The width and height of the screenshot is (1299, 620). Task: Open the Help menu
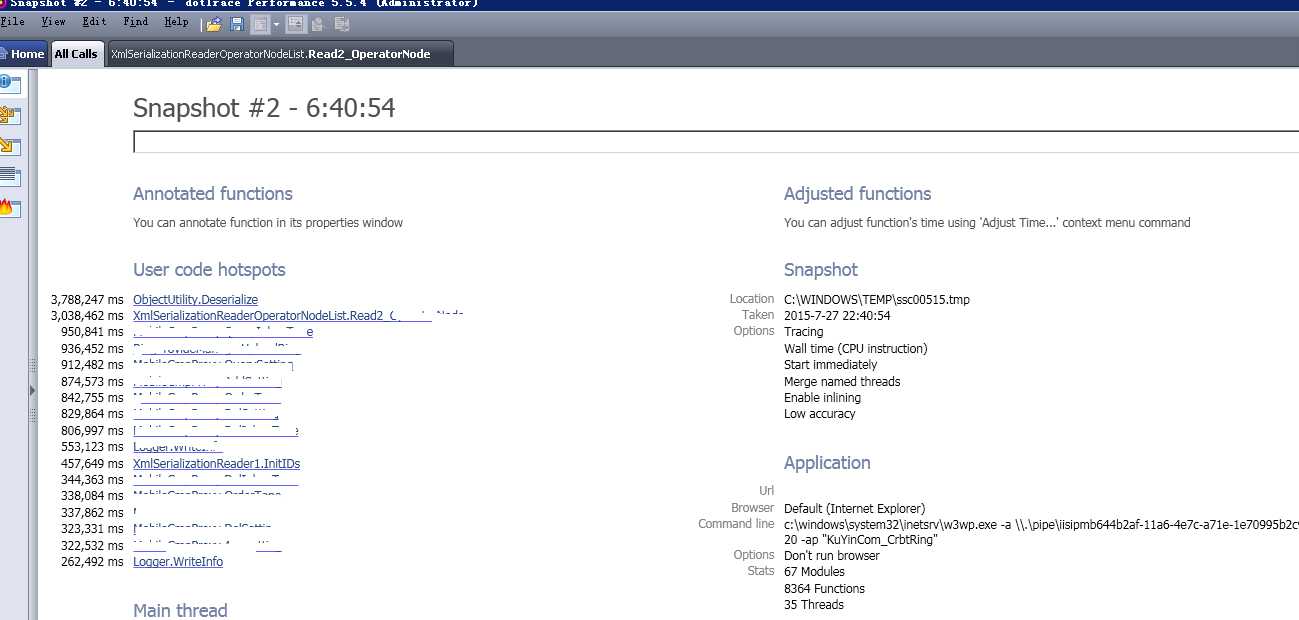pyautogui.click(x=176, y=22)
